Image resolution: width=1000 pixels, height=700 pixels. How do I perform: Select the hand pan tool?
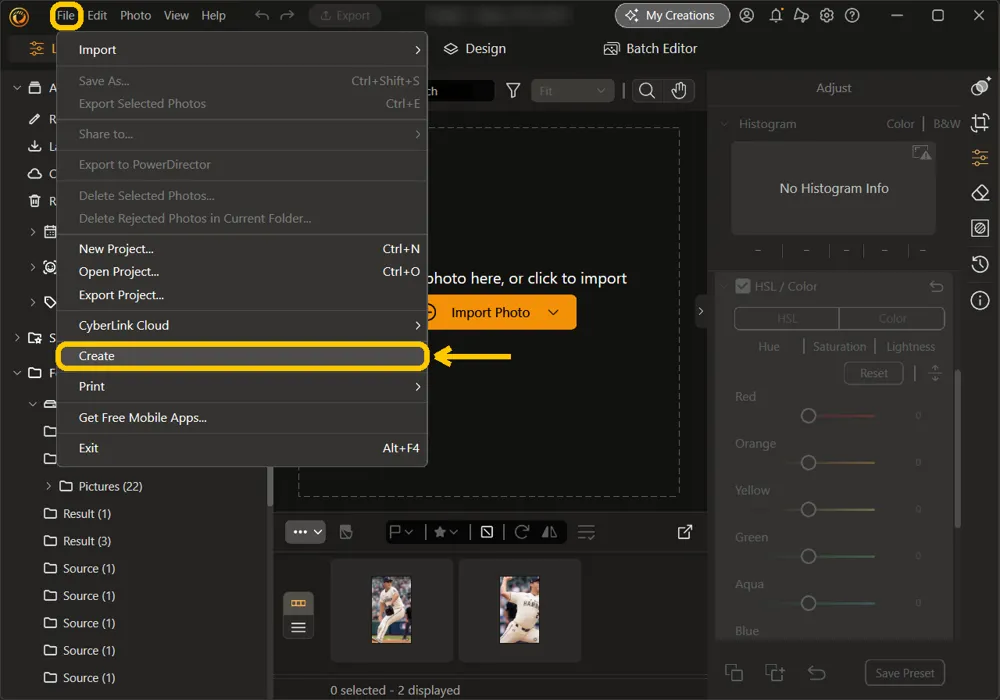pyautogui.click(x=679, y=91)
